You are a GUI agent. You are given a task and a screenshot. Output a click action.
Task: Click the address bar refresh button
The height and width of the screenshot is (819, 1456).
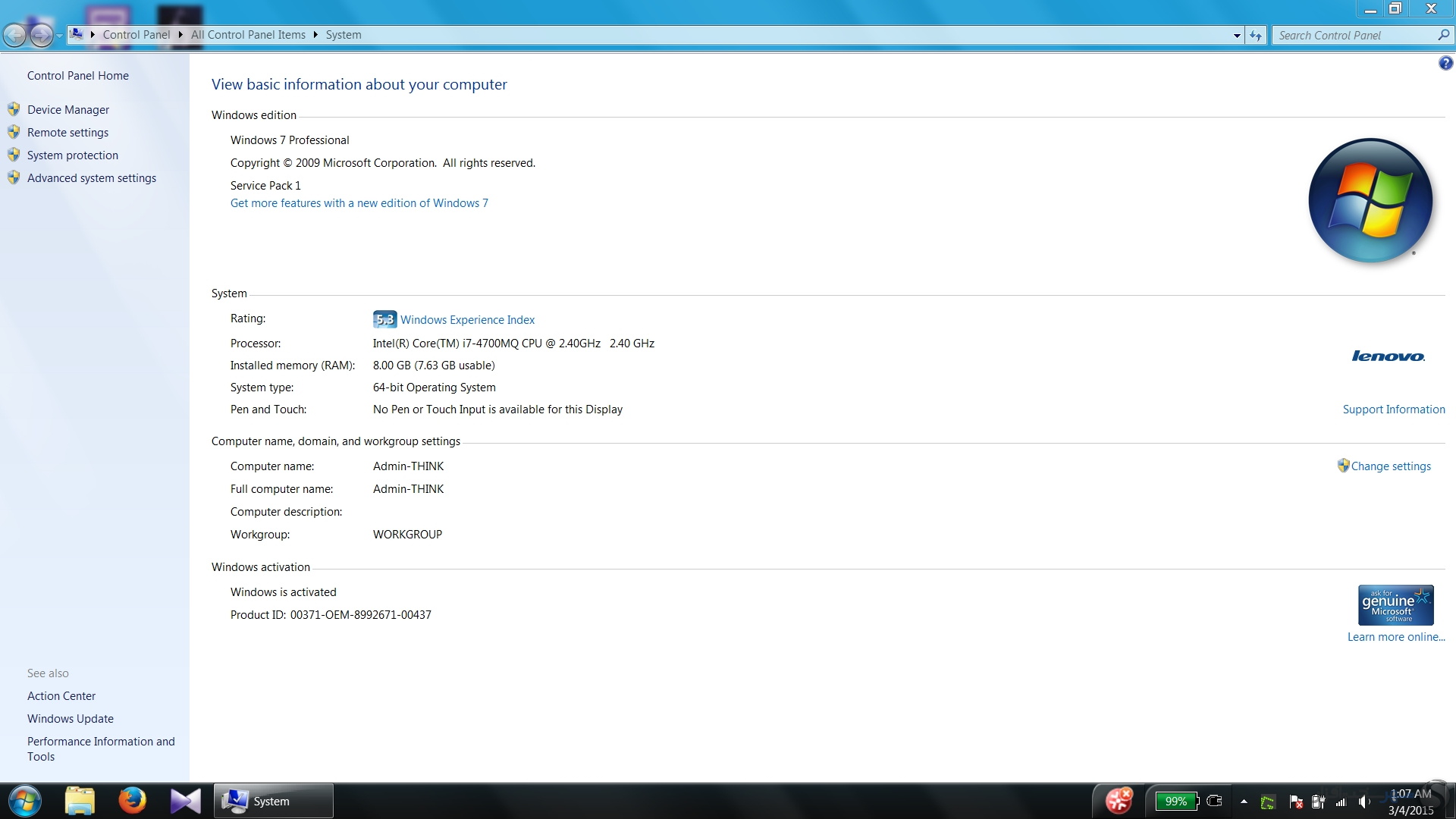pyautogui.click(x=1256, y=36)
